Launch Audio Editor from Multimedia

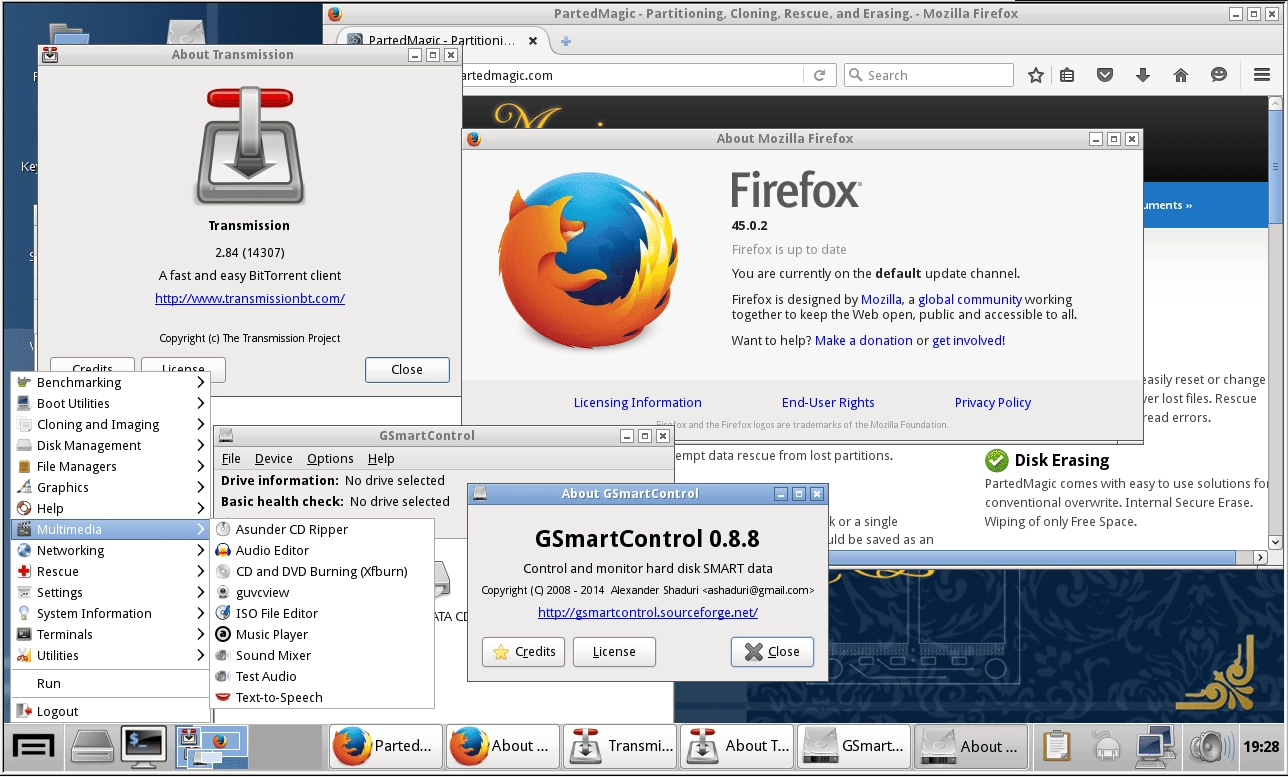click(323, 550)
